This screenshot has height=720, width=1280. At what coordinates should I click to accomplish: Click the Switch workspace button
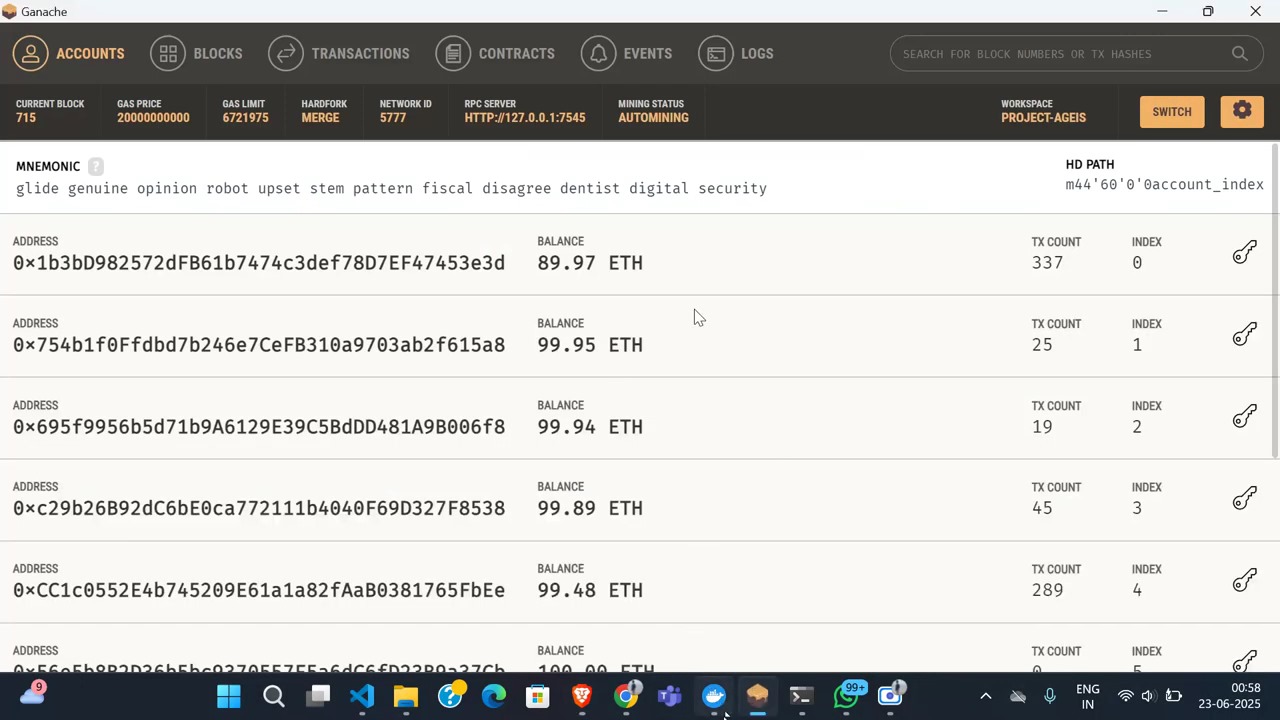[1171, 112]
